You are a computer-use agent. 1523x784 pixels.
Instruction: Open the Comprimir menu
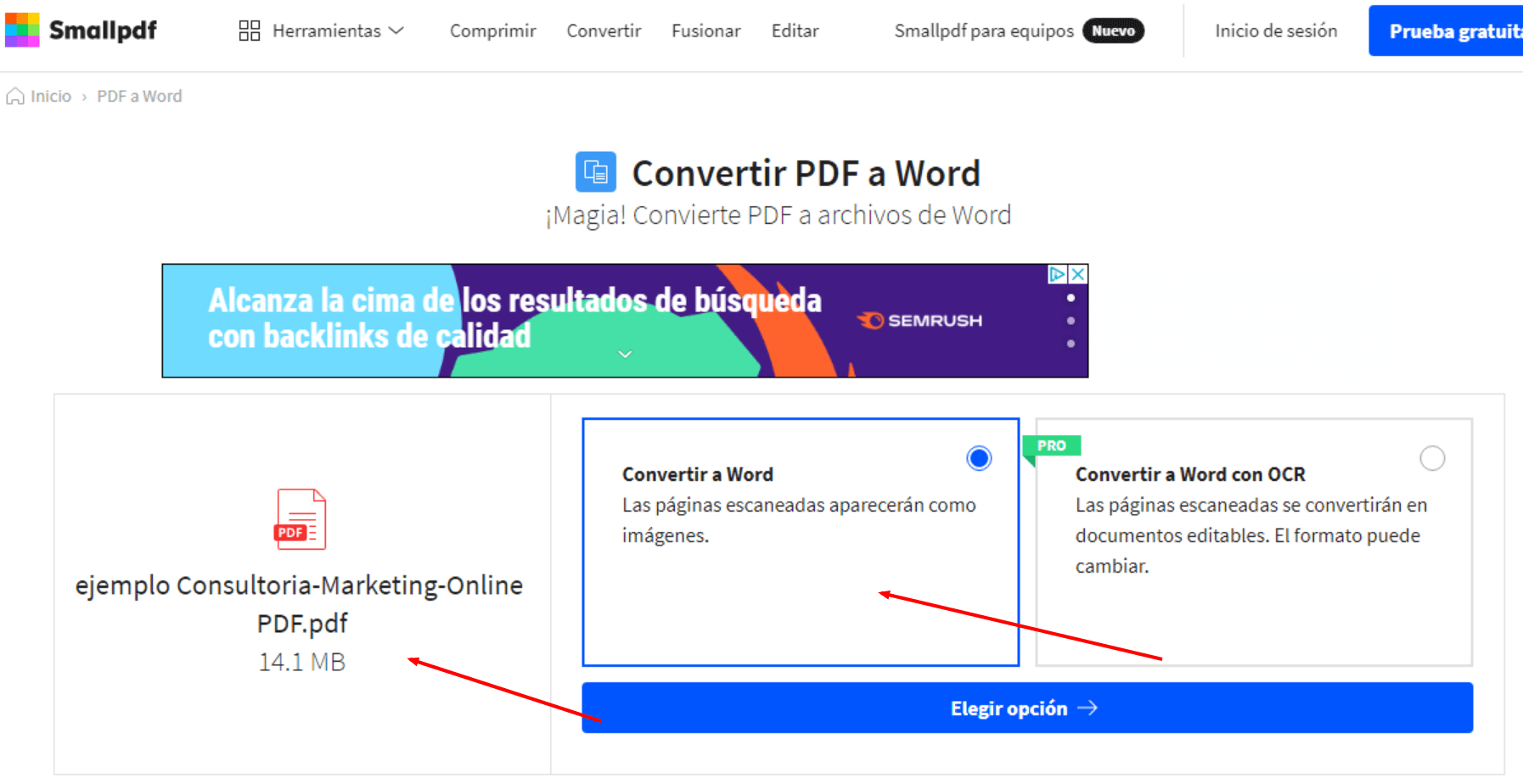tap(492, 30)
